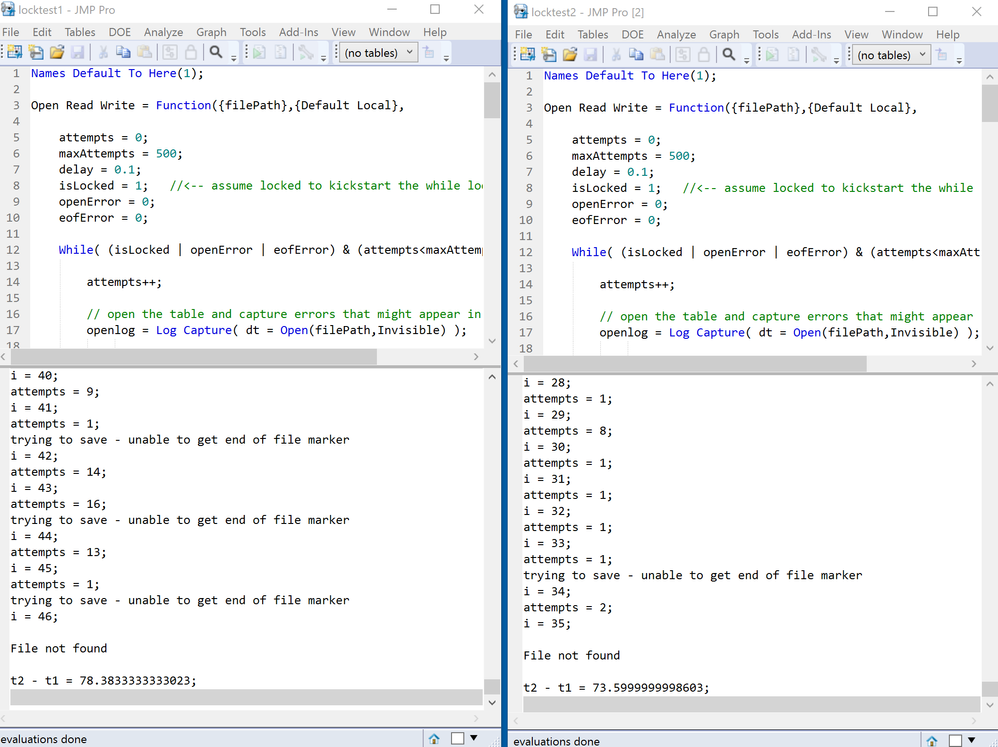Click 'i = 35;' line in locktest2 log
998x747 pixels.
point(547,624)
